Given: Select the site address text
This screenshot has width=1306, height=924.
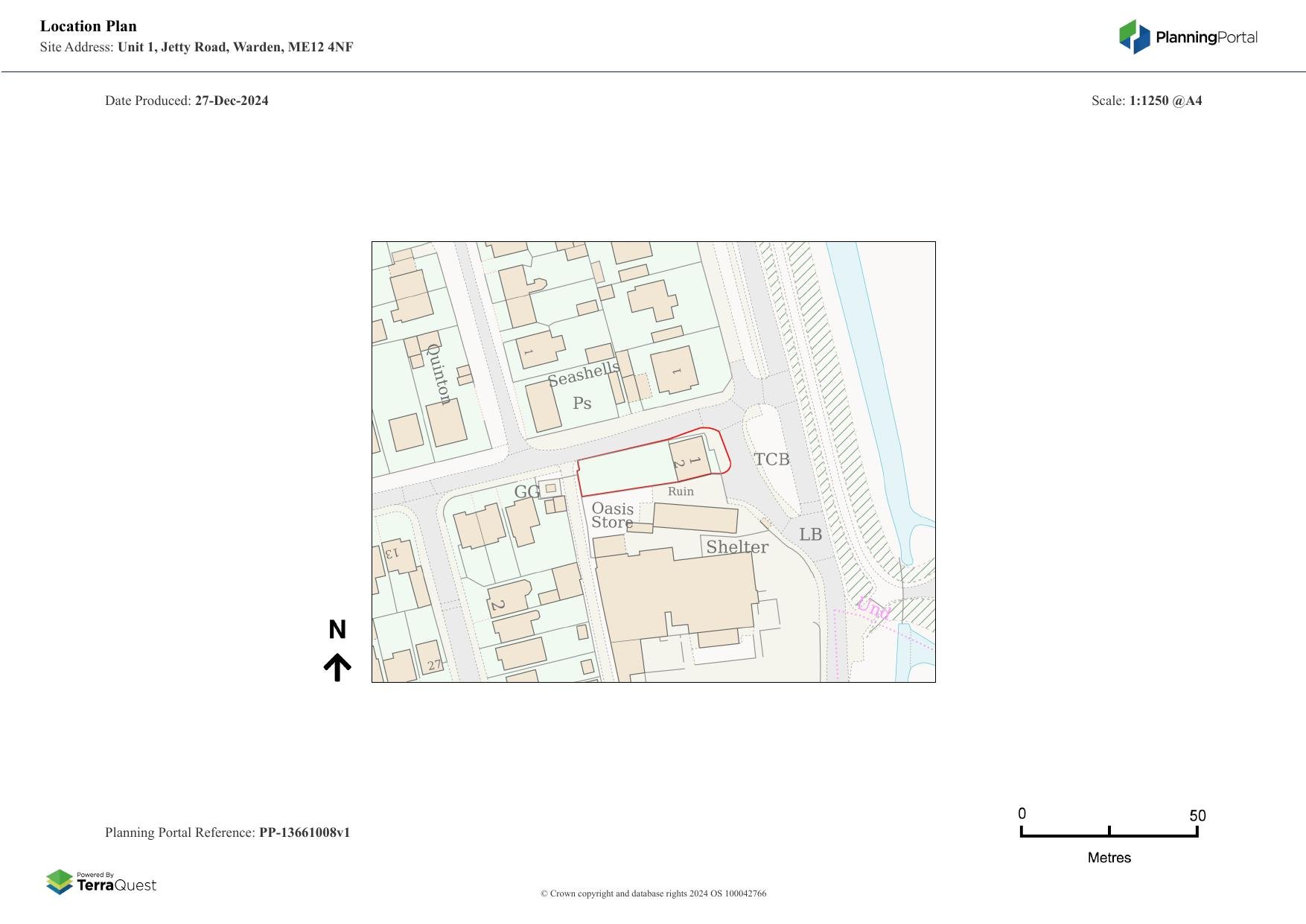Looking at the screenshot, I should [235, 47].
